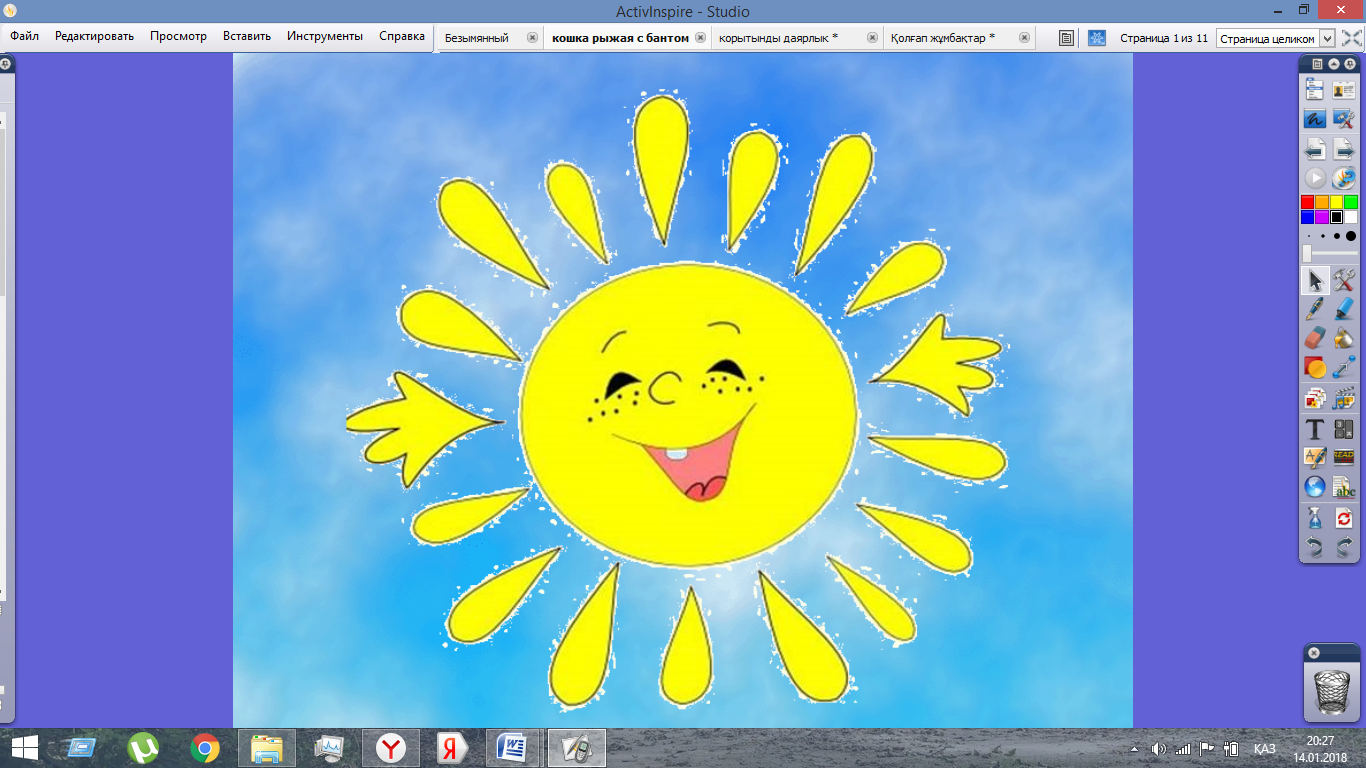Roll up the toolbox with arrow button
The height and width of the screenshot is (768, 1366).
[x=1334, y=64]
